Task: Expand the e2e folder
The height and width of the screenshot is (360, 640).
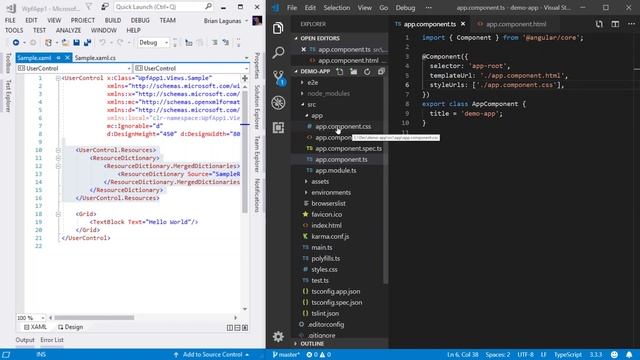Action: (312, 82)
